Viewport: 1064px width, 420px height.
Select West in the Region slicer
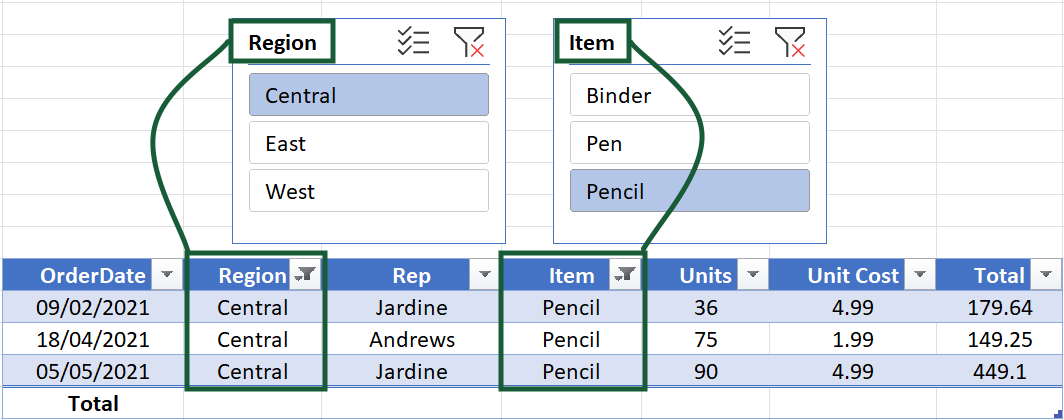pos(368,191)
